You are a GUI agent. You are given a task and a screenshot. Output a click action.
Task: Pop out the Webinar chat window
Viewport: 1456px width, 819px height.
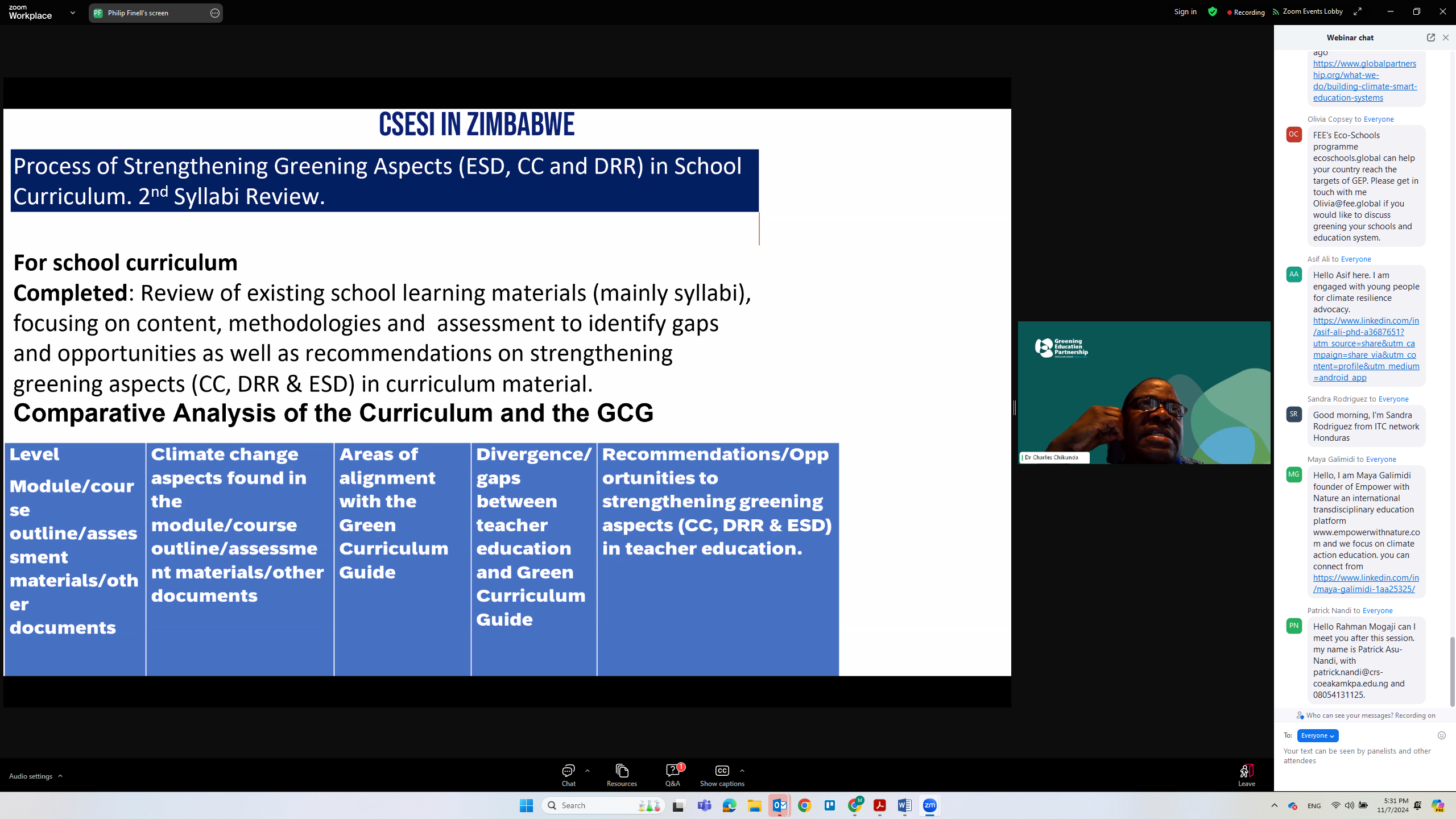(x=1430, y=38)
